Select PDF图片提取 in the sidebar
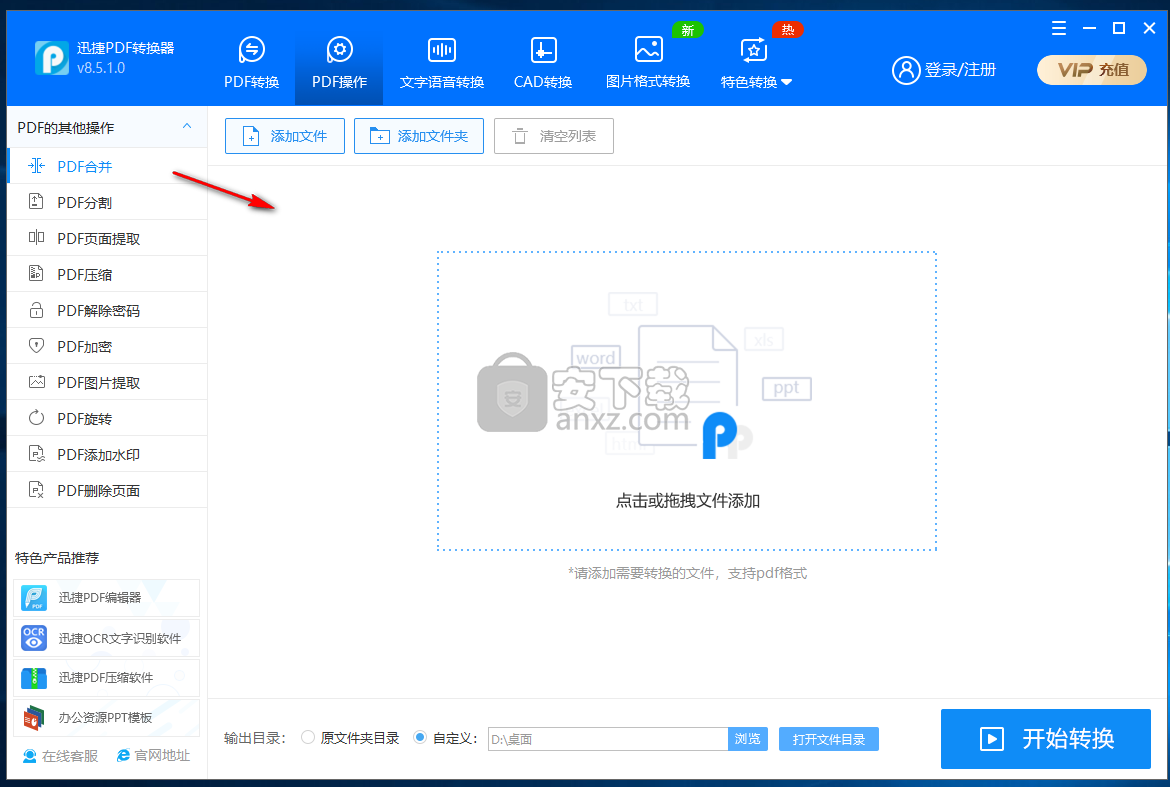1170x787 pixels. coord(107,382)
